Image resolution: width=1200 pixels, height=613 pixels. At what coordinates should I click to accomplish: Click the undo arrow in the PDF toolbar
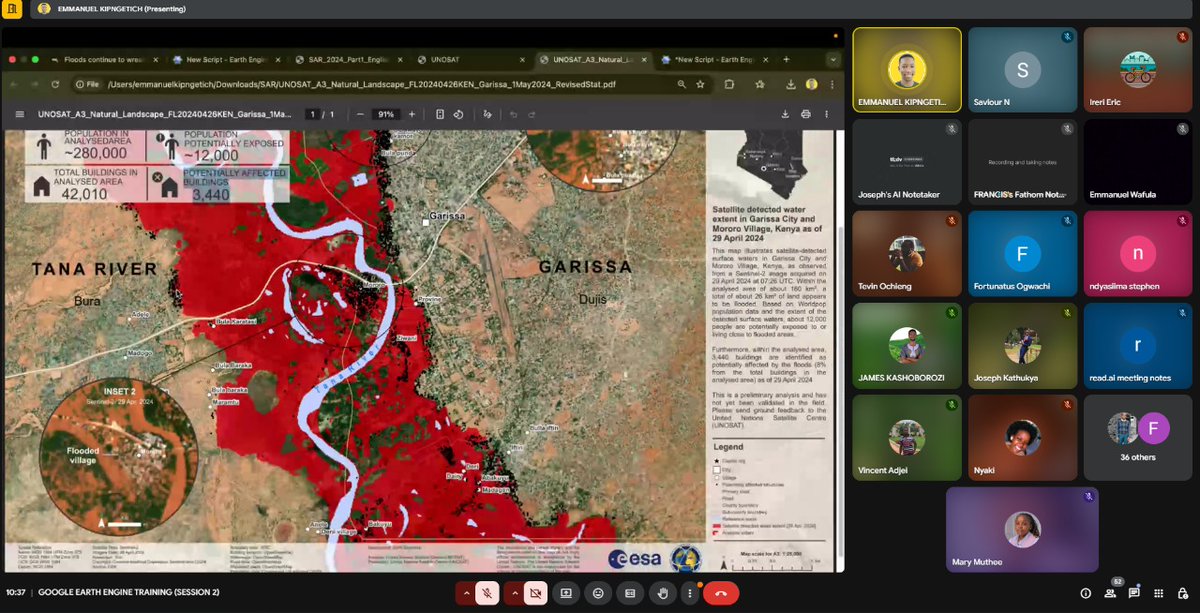pyautogui.click(x=514, y=114)
